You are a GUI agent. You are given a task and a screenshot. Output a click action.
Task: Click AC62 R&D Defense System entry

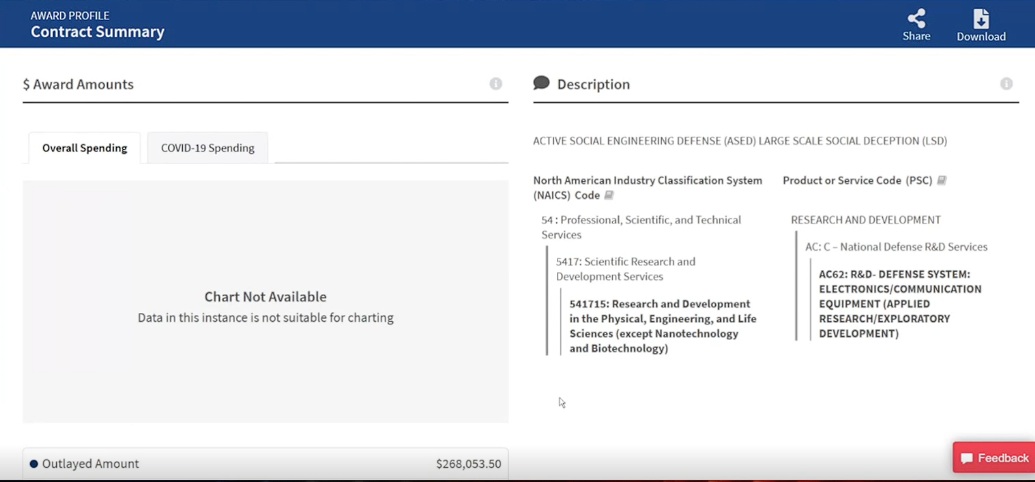(900, 304)
